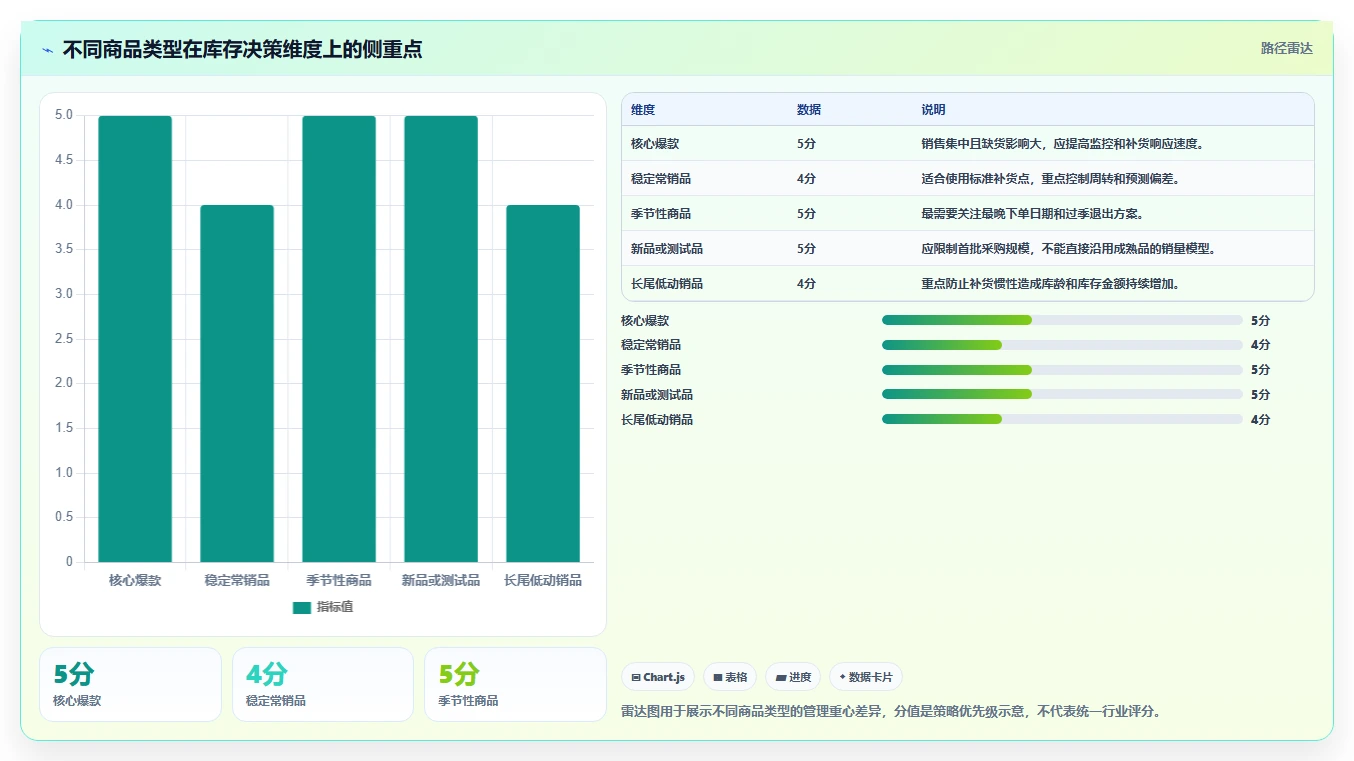Click the 长尾低动销品 bar in chart
Image resolution: width=1354 pixels, height=761 pixels.
click(x=543, y=384)
